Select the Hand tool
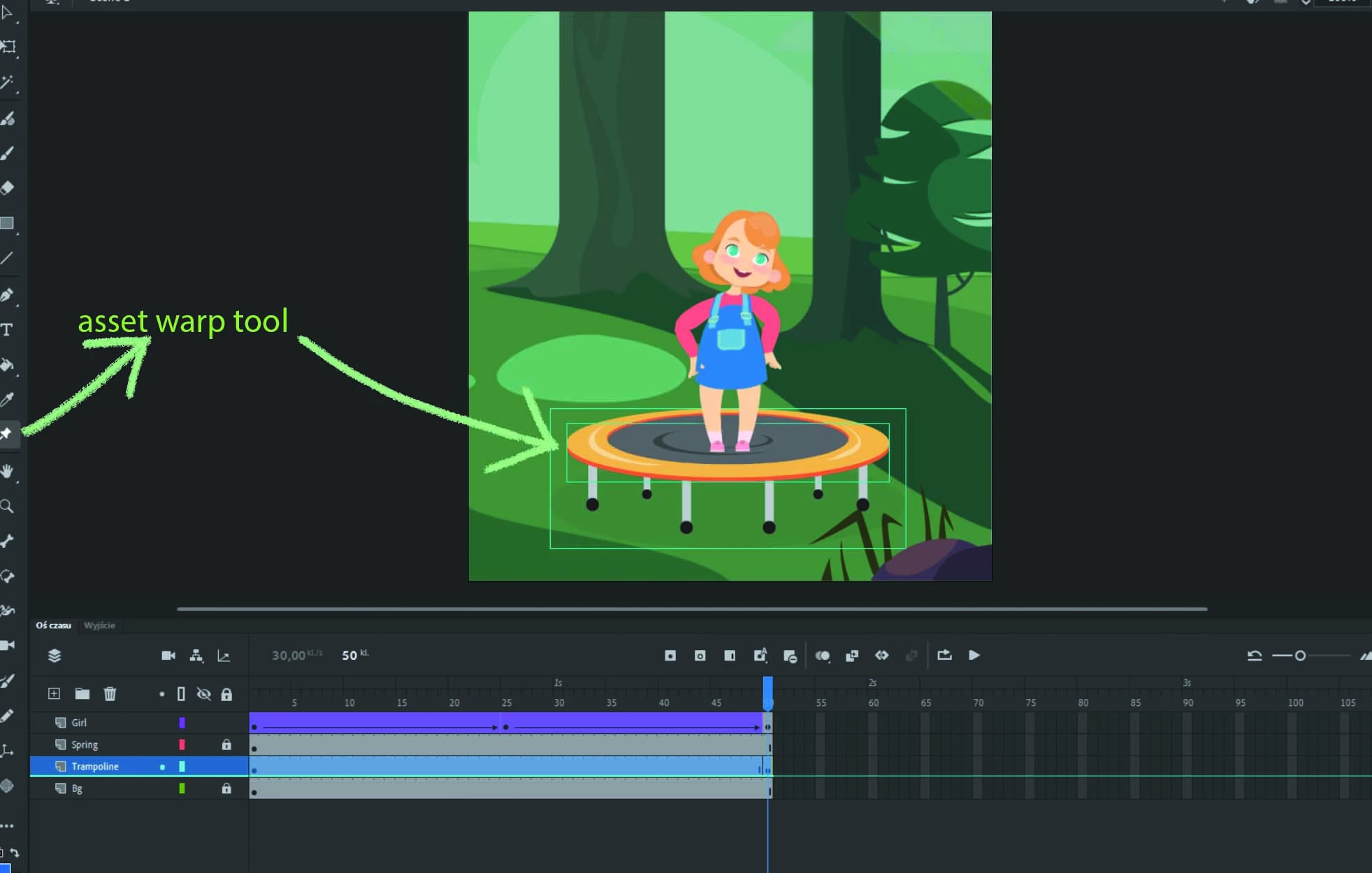 (7, 472)
